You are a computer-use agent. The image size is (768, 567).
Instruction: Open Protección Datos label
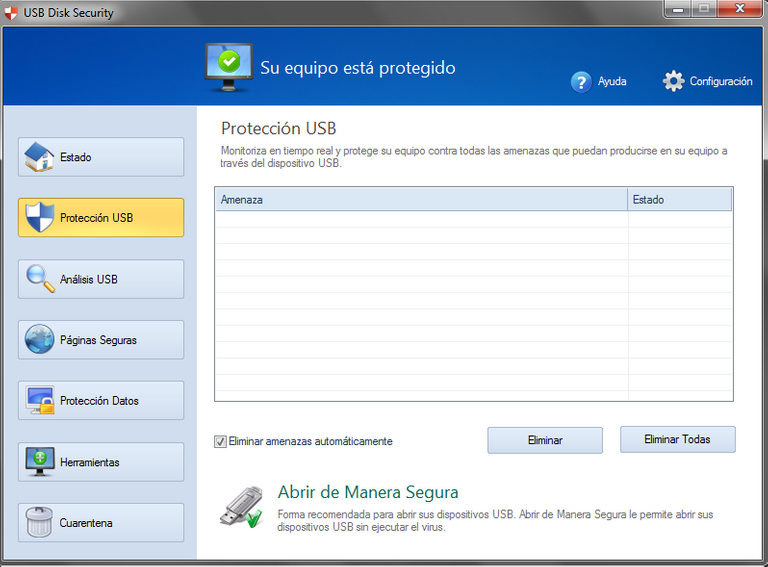pyautogui.click(x=99, y=401)
